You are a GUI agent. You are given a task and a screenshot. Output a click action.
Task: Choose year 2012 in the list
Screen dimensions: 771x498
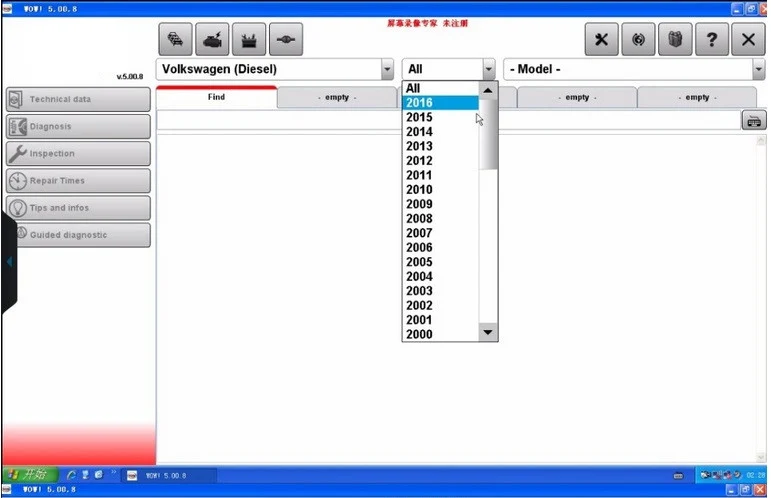coord(440,161)
